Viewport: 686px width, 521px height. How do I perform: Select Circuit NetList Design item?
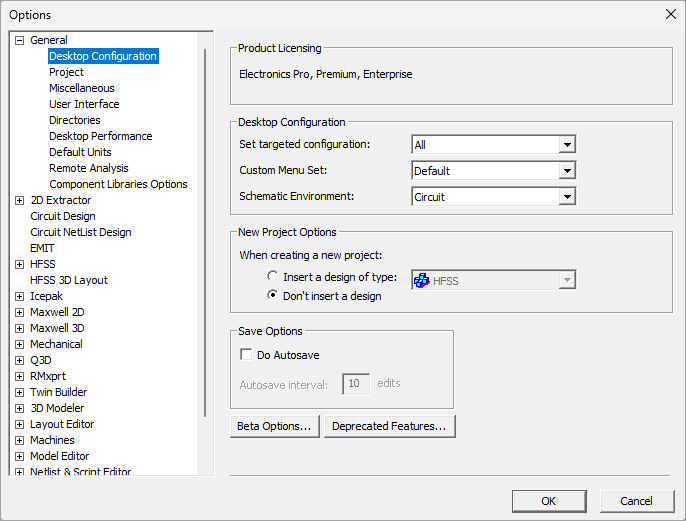(x=80, y=232)
